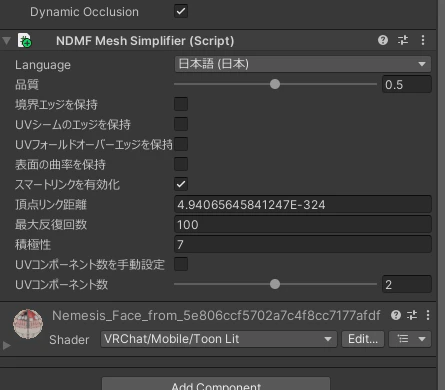Image resolution: width=445 pixels, height=390 pixels.
Task: Open NDMF Mesh Simplifier preset settings icon
Action: tap(403, 40)
